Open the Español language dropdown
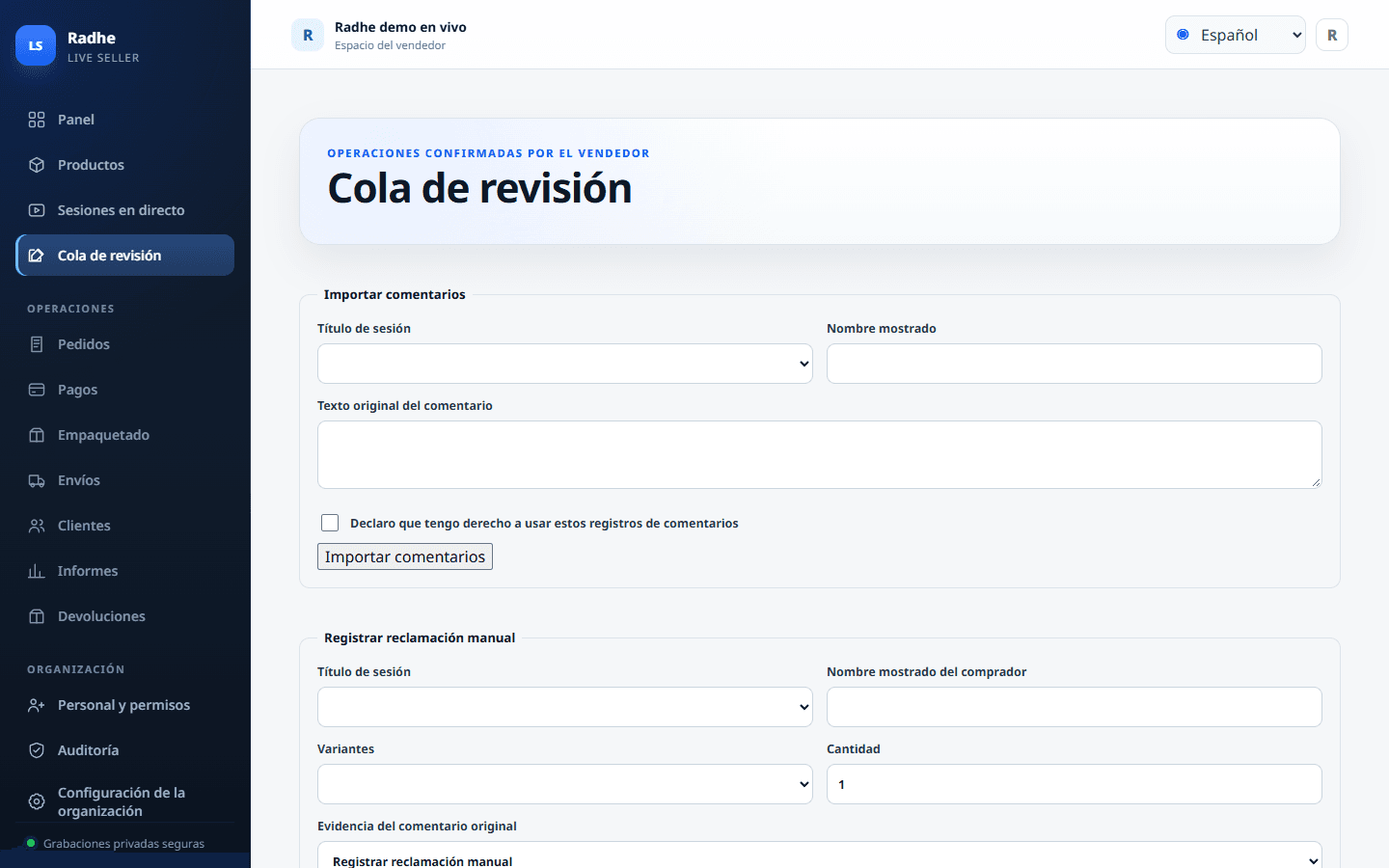Viewport: 1389px width, 868px height. [x=1236, y=35]
